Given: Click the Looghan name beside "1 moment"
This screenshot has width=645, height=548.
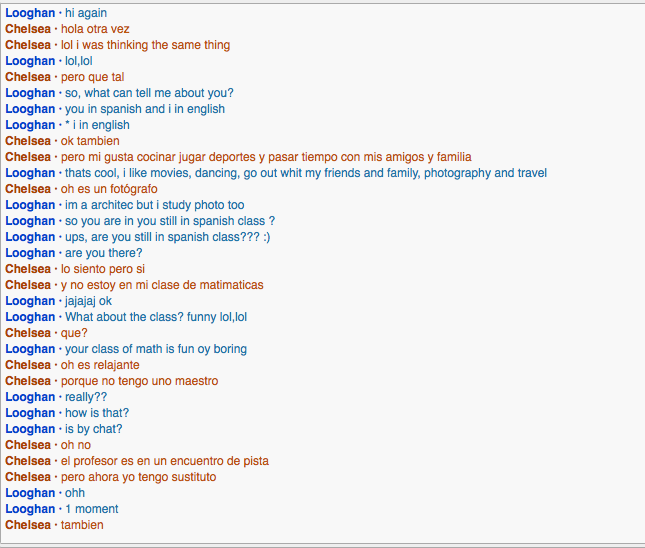Looking at the screenshot, I should click(30, 509).
